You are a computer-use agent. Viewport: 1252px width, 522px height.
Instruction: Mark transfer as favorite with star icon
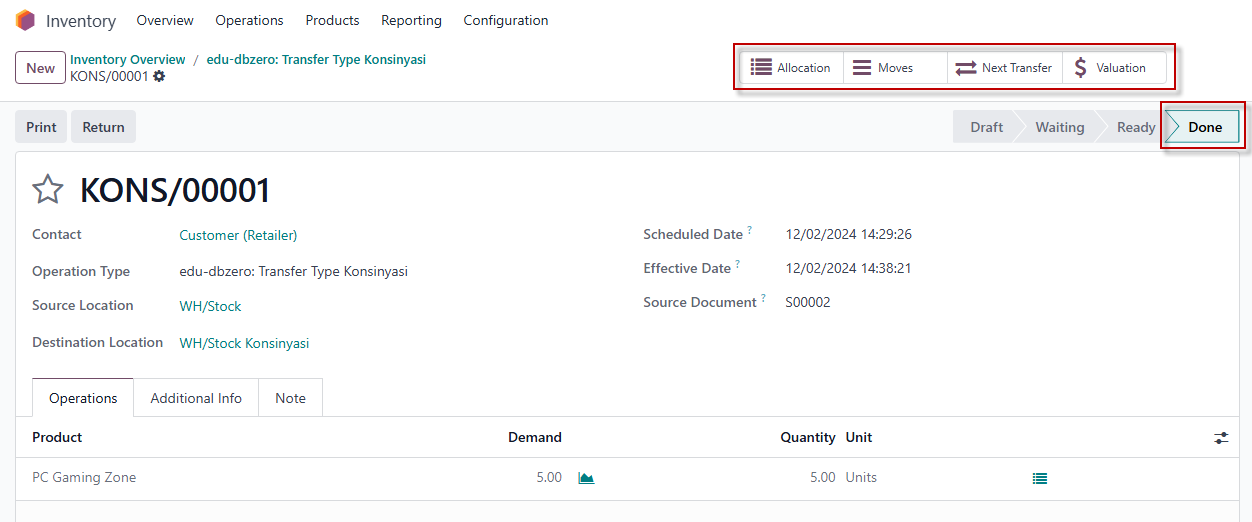[x=48, y=190]
